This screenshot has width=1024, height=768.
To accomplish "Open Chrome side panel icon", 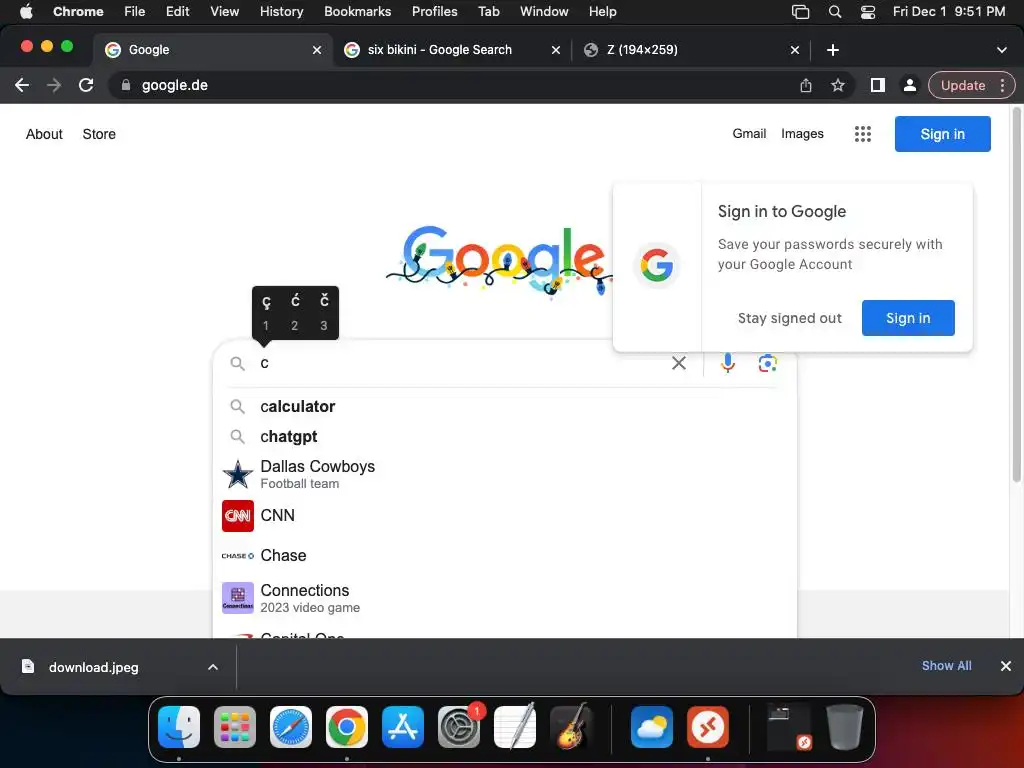I will coord(878,85).
